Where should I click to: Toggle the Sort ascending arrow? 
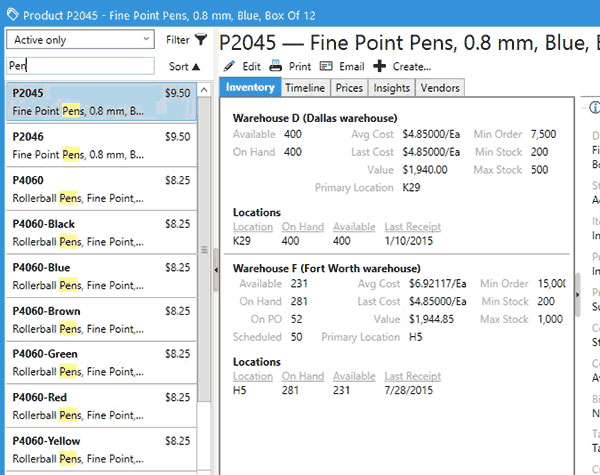click(196, 67)
